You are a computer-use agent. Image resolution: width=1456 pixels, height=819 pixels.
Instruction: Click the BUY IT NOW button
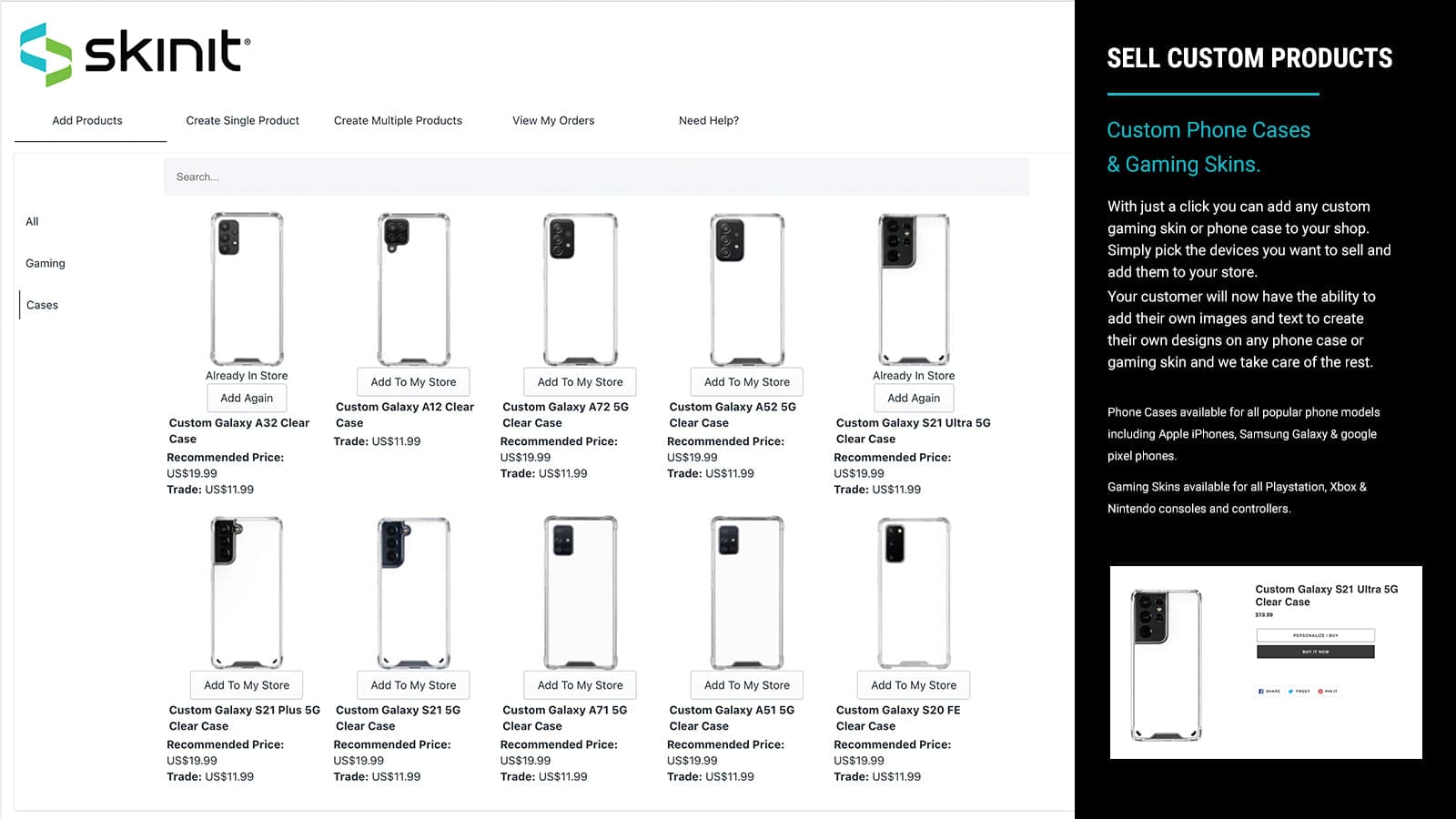pyautogui.click(x=1315, y=652)
